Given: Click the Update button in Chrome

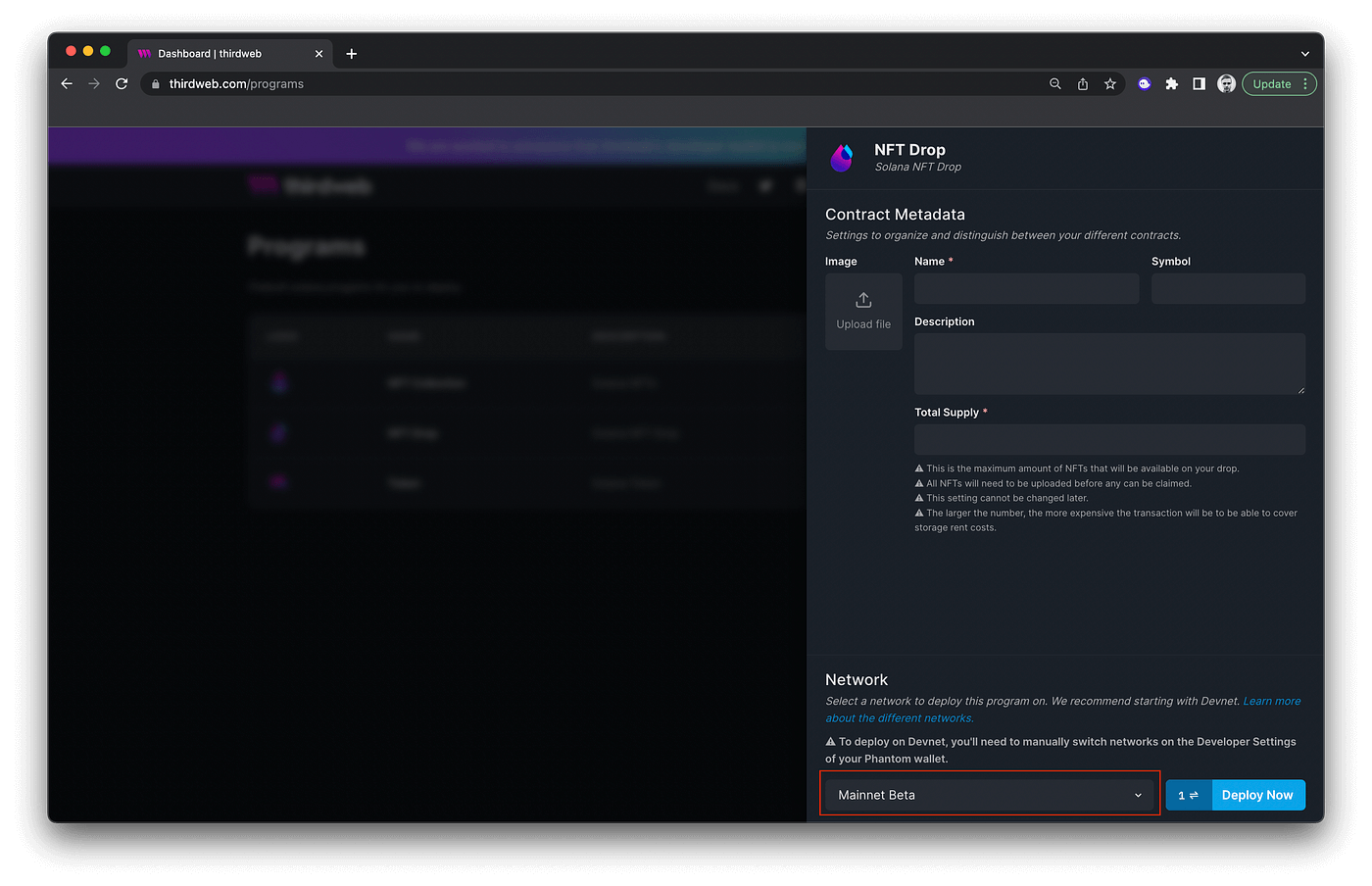Looking at the screenshot, I should [x=1272, y=84].
